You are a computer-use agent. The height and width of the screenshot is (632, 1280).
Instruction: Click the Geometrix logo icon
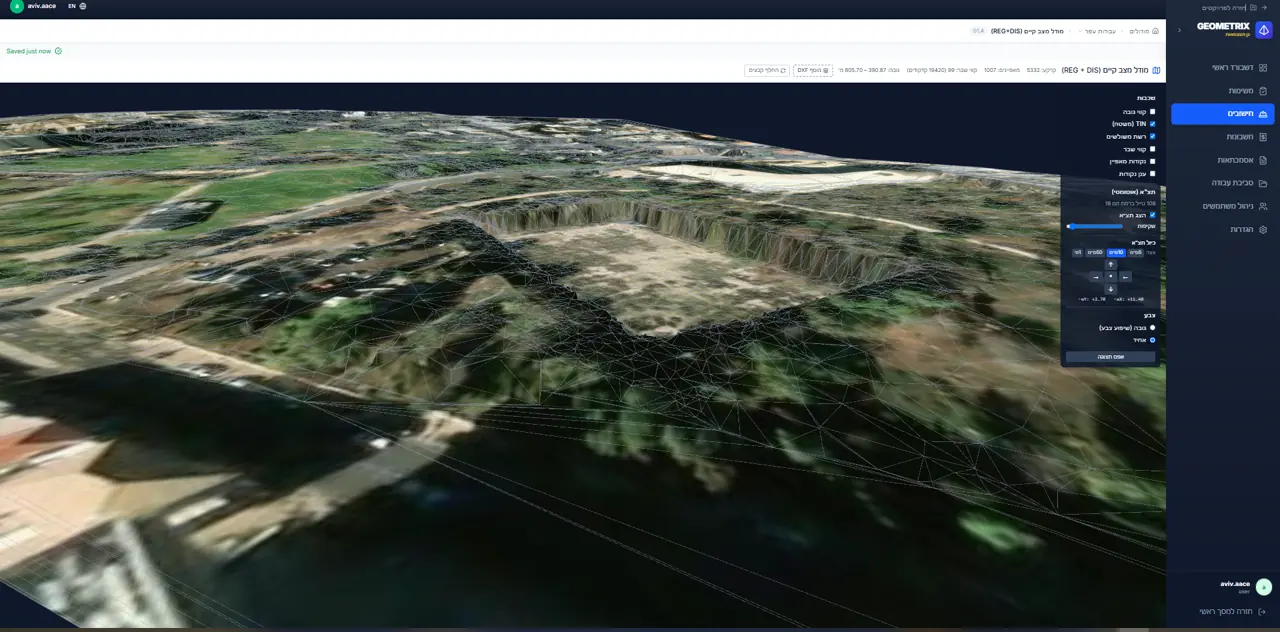tap(1264, 30)
